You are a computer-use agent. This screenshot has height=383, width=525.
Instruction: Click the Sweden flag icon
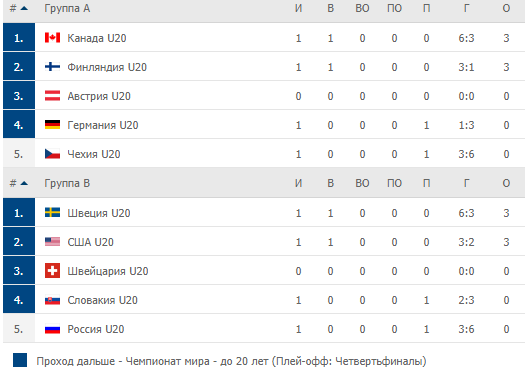tap(52, 213)
